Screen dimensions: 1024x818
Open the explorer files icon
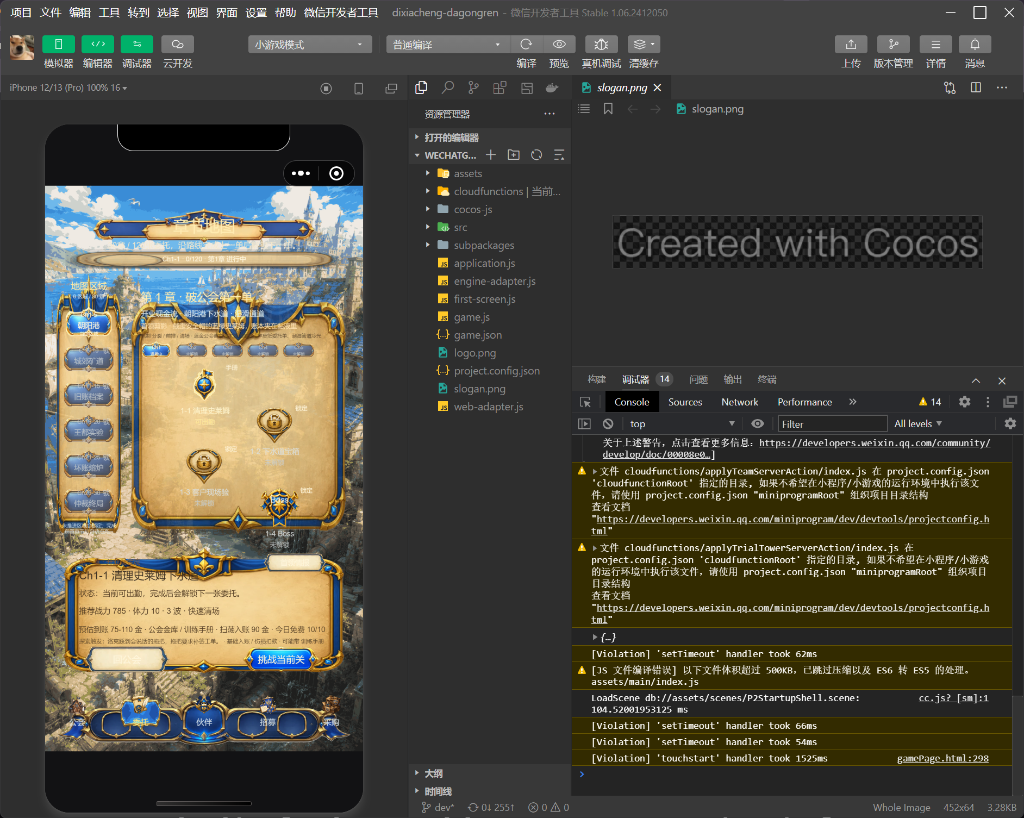421,87
